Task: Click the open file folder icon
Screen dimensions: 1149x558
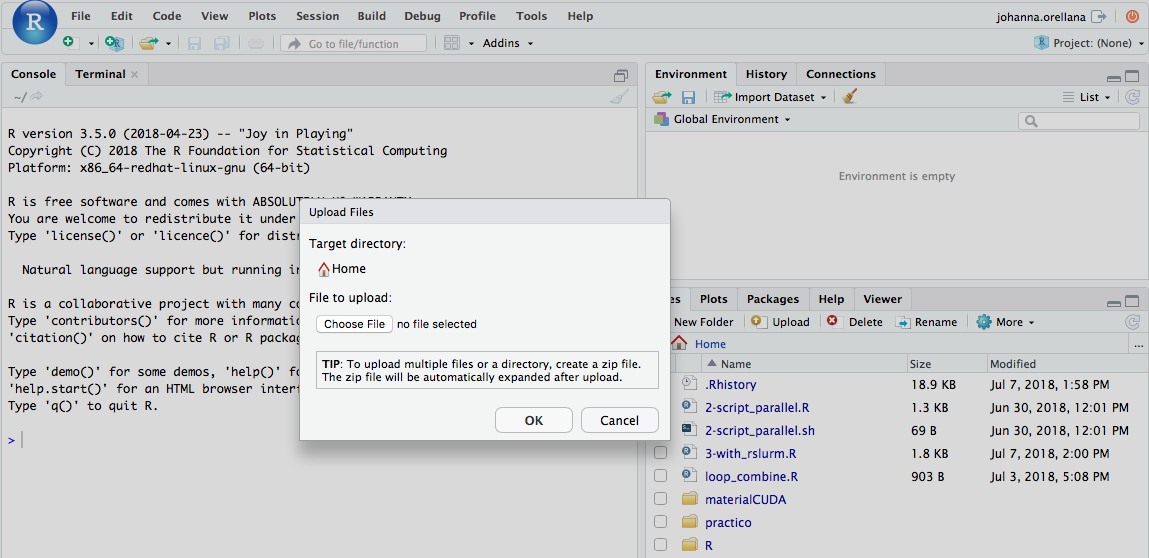Action: pos(149,43)
